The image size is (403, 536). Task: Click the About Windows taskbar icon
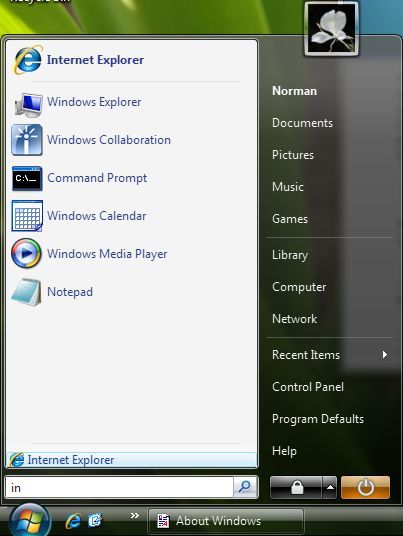(163, 521)
